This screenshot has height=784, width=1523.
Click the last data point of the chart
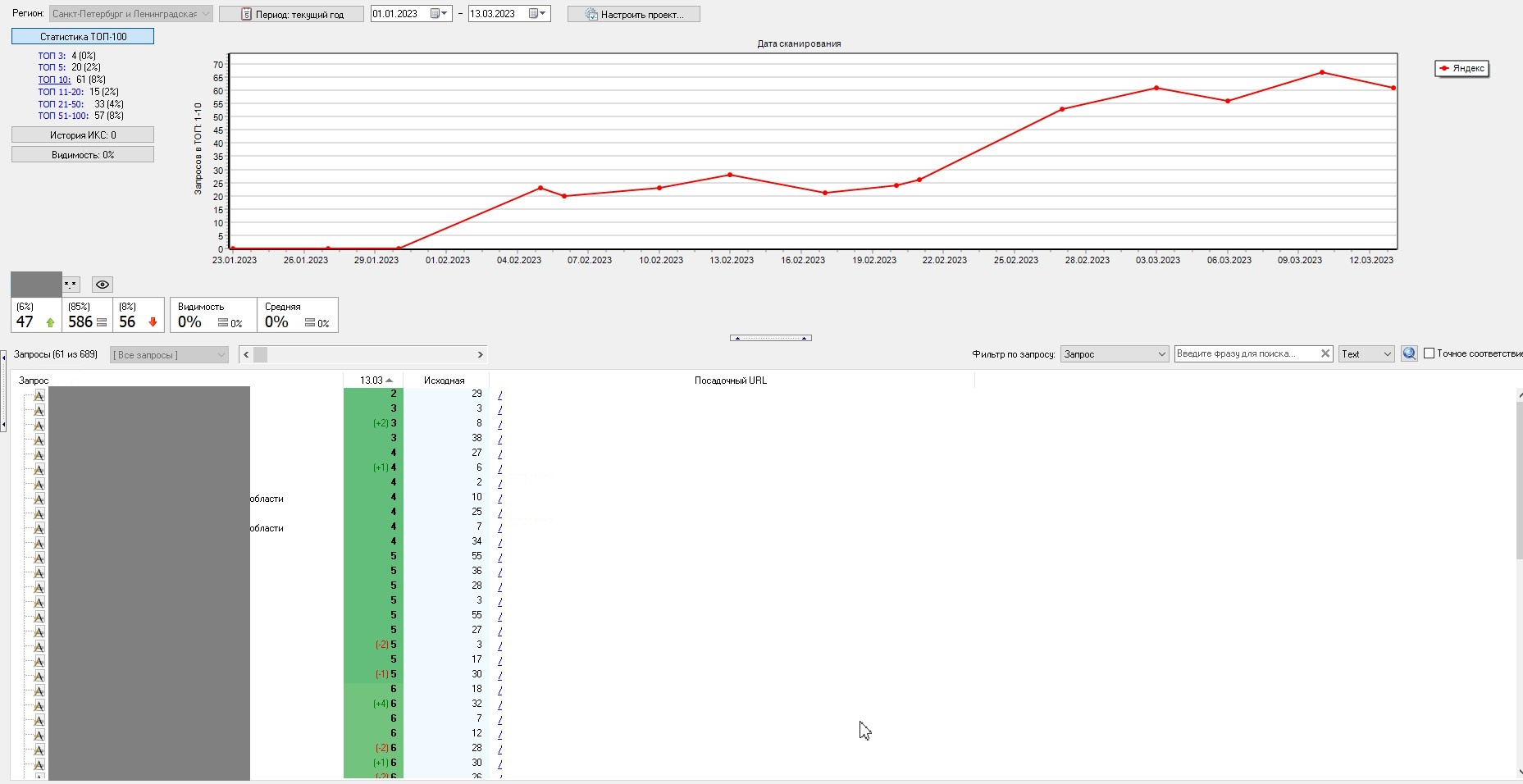click(1393, 88)
